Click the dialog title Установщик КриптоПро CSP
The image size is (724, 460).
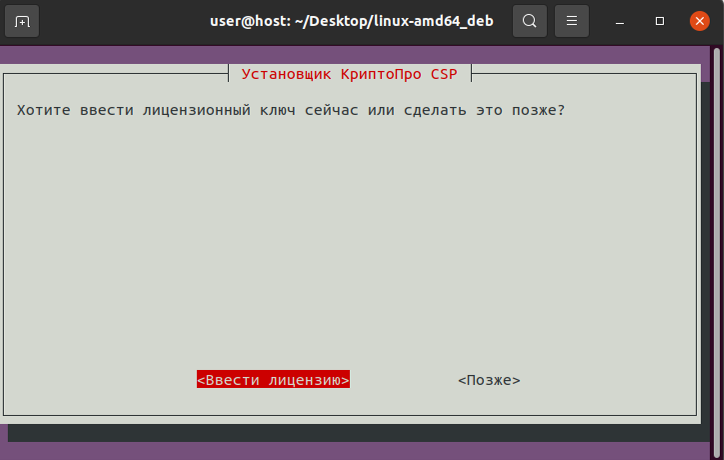[349, 74]
